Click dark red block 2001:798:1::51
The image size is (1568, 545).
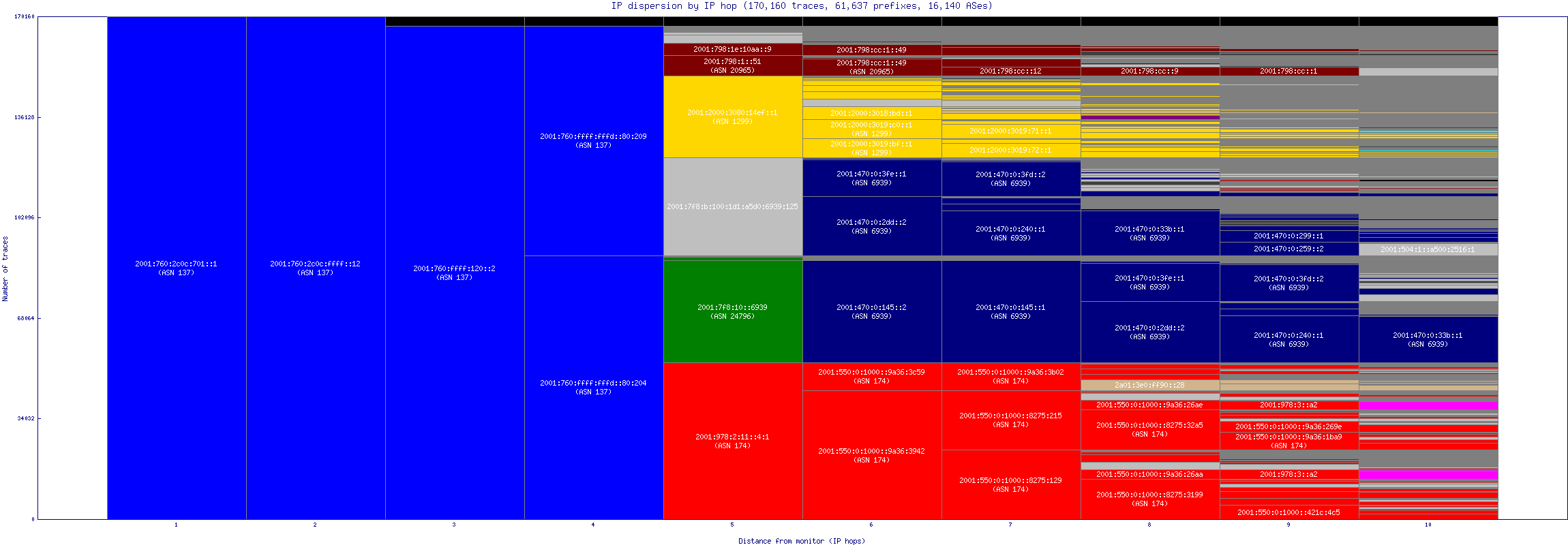pyautogui.click(x=733, y=65)
